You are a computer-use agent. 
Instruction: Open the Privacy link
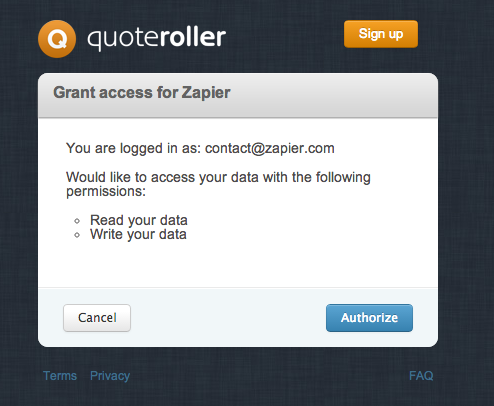point(110,376)
